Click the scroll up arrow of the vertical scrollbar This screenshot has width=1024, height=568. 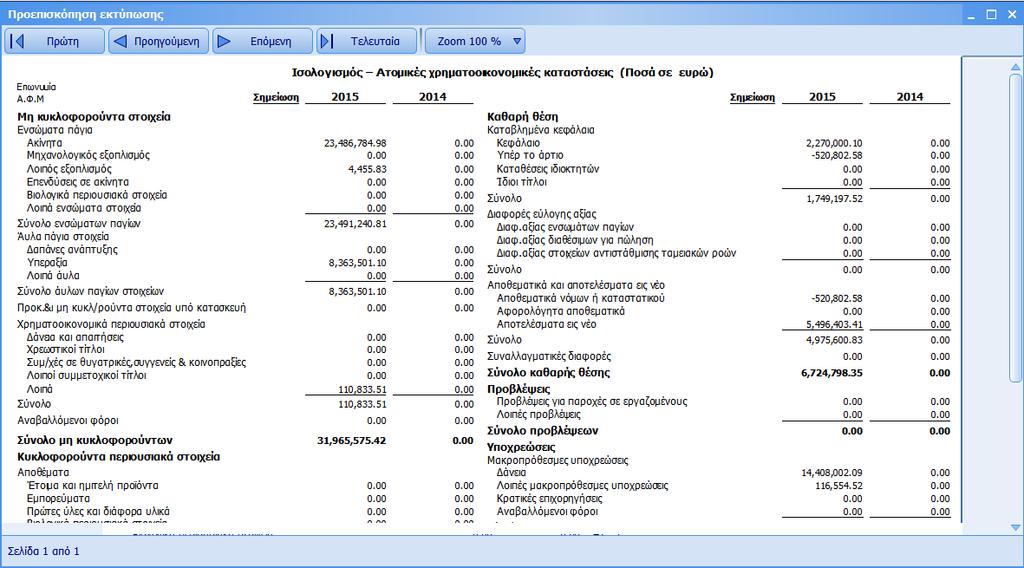[x=1016, y=67]
